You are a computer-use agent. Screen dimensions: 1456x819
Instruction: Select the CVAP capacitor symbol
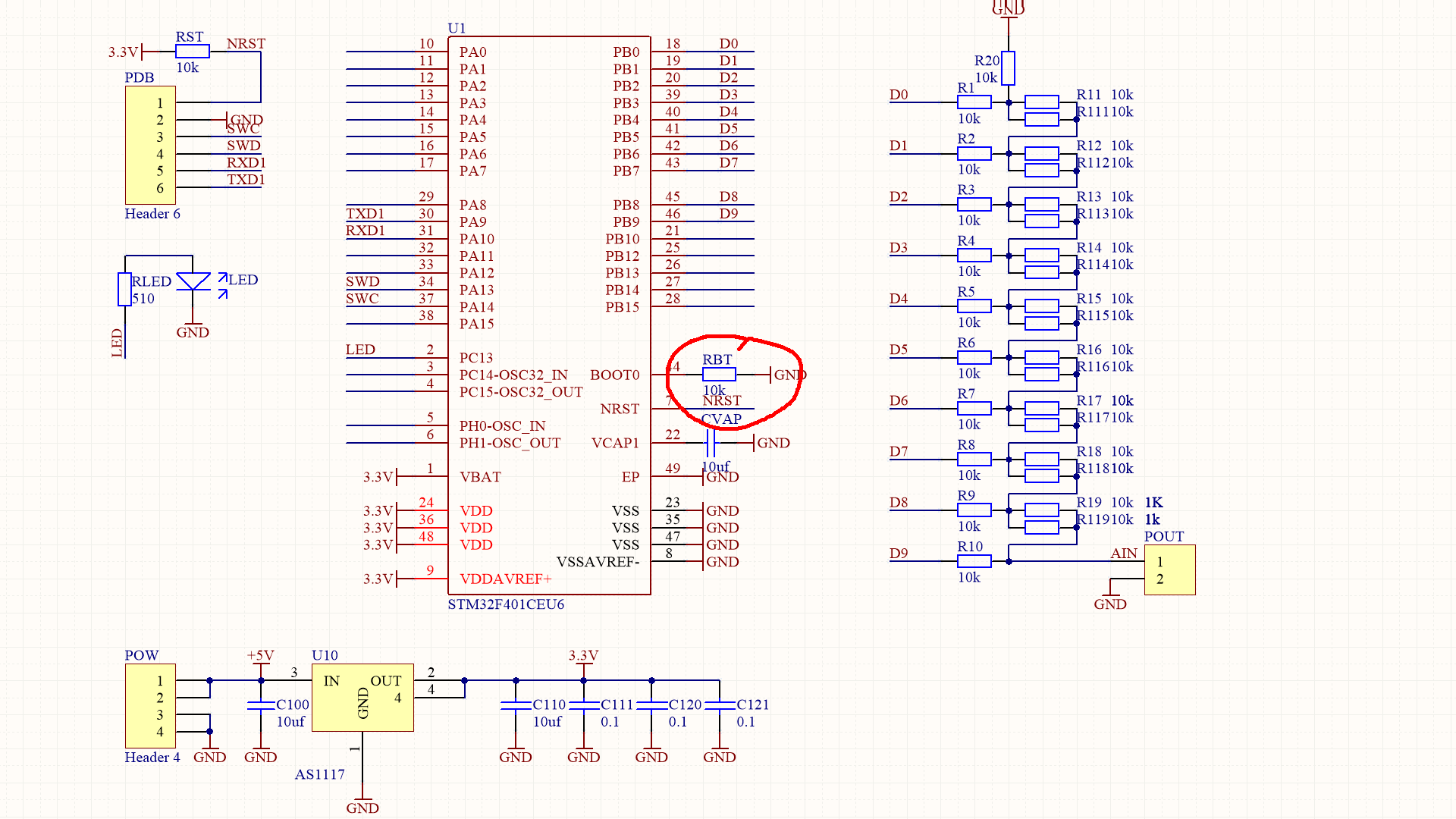[x=711, y=443]
